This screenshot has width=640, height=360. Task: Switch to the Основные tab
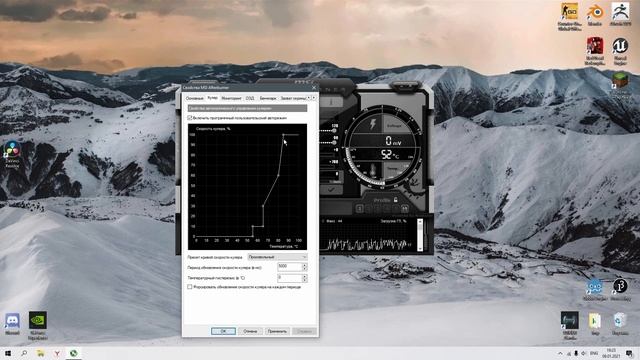pyautogui.click(x=194, y=98)
